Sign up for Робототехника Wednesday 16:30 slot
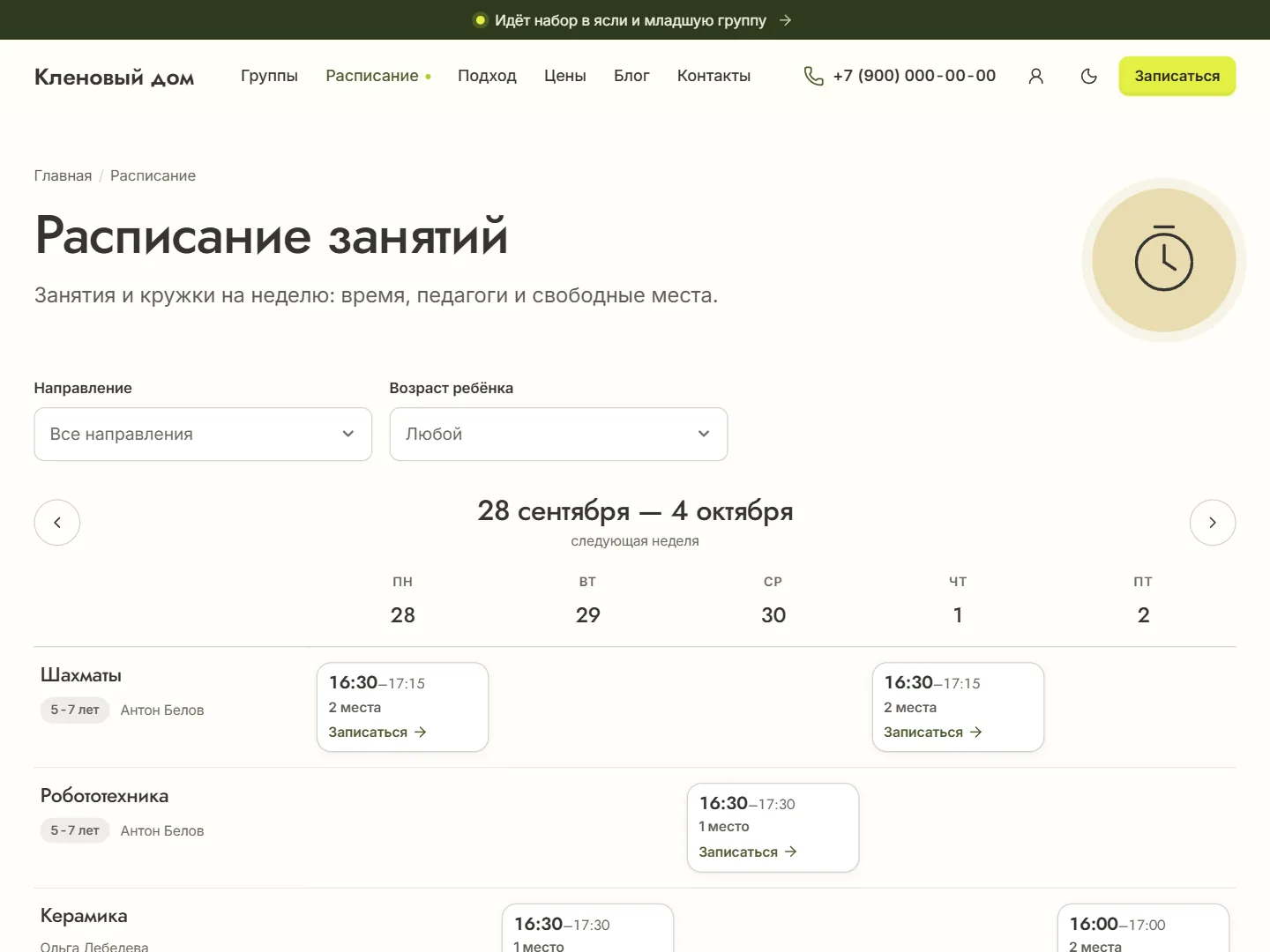 click(748, 852)
